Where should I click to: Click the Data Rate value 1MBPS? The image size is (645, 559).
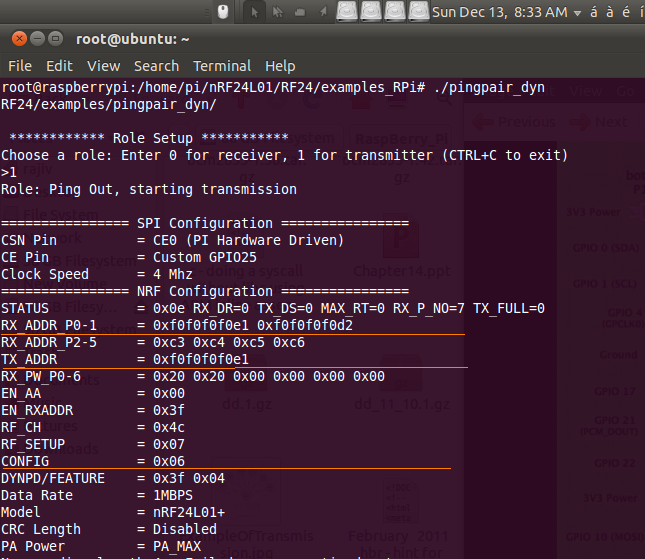[173, 496]
